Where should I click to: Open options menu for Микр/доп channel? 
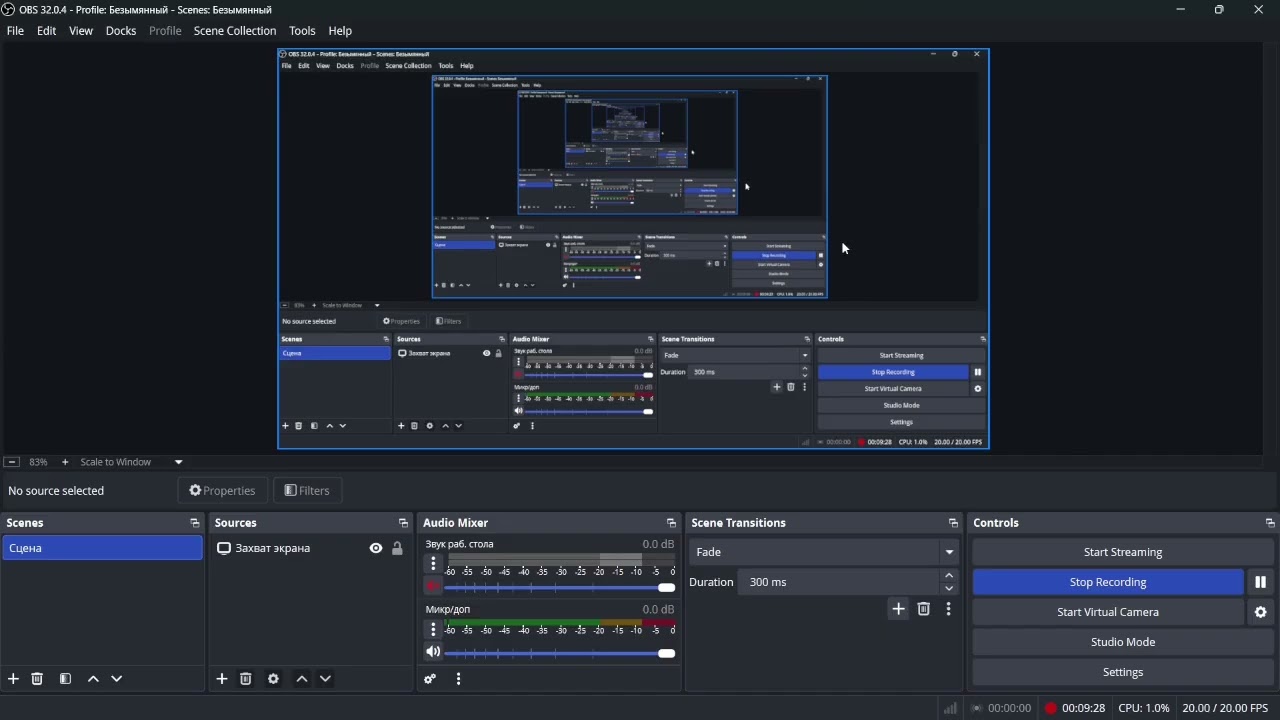(x=433, y=630)
